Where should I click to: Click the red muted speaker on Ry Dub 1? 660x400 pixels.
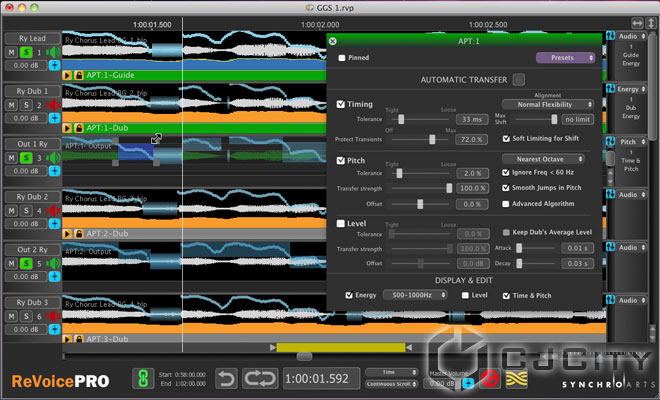[x=53, y=105]
